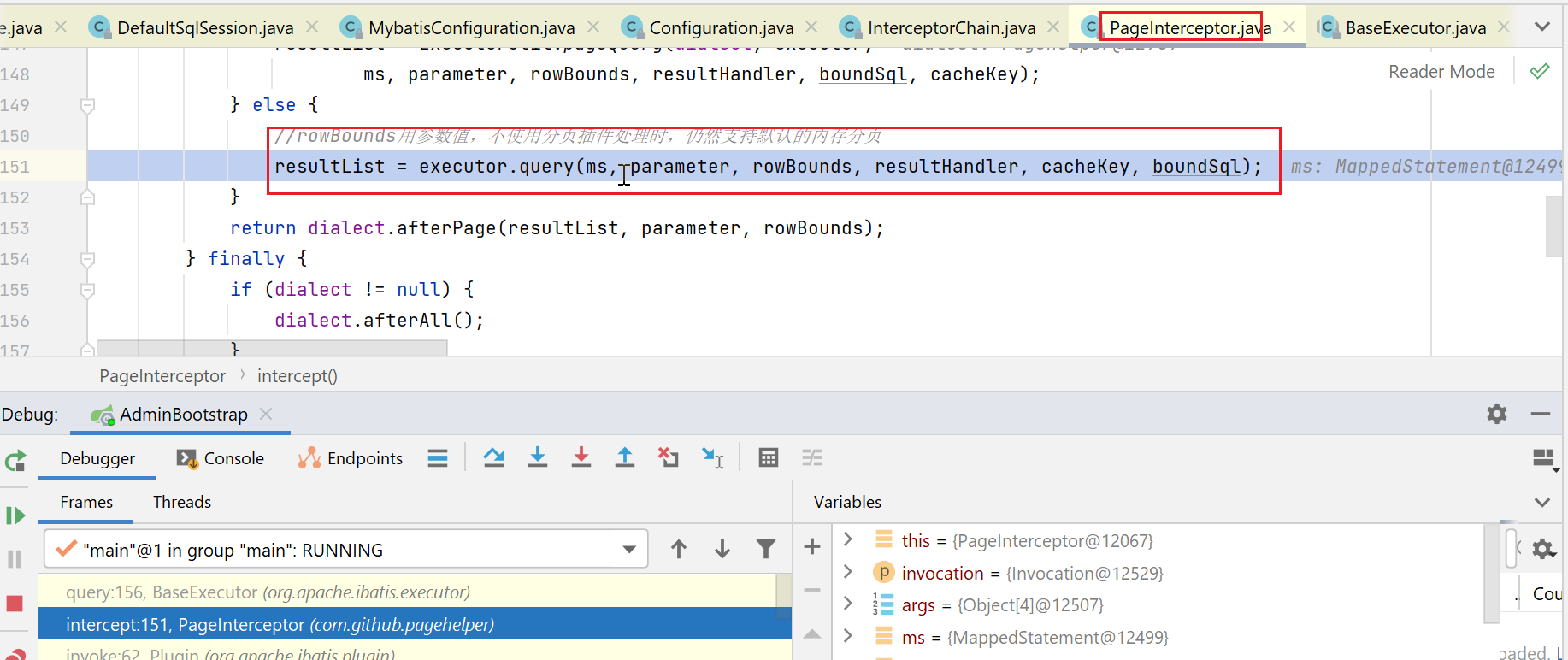Click the Step Over debugger icon
This screenshot has width=1568, height=660.
[493, 457]
